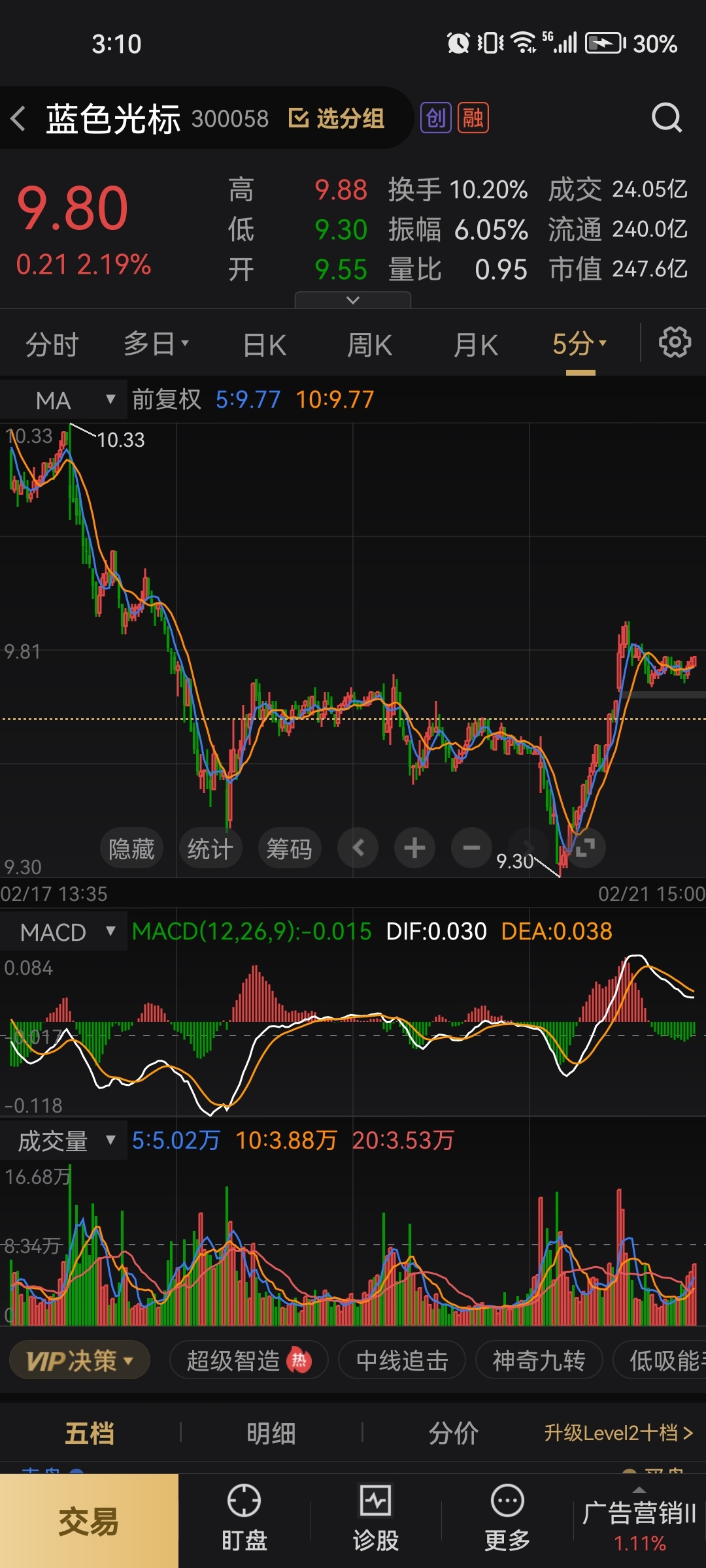
Task: Zoom out chart with minus button
Action: pyautogui.click(x=471, y=848)
